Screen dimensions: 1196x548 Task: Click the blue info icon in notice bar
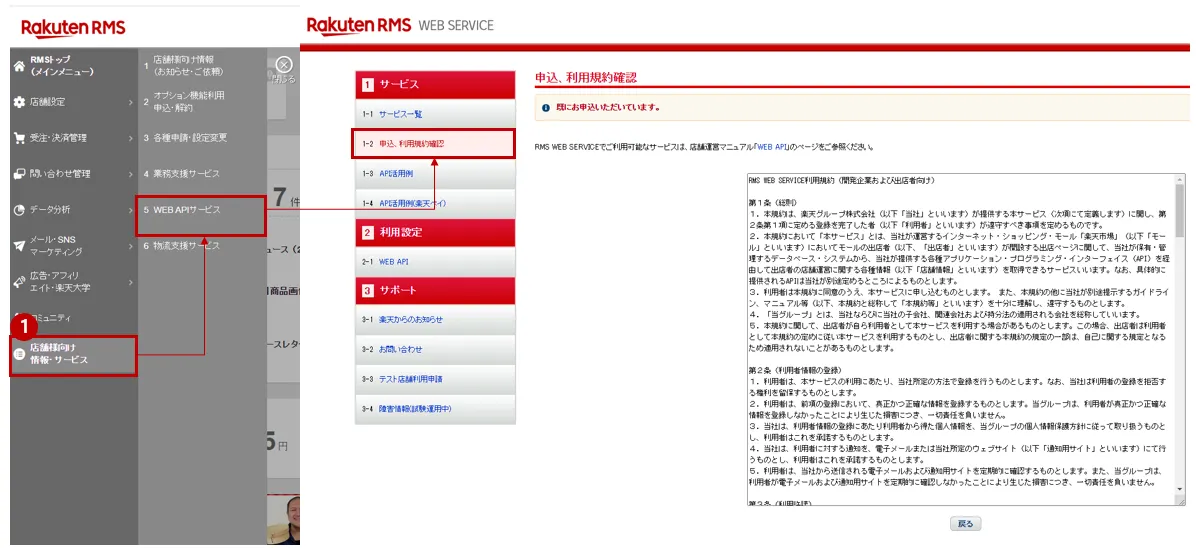pyautogui.click(x=545, y=108)
